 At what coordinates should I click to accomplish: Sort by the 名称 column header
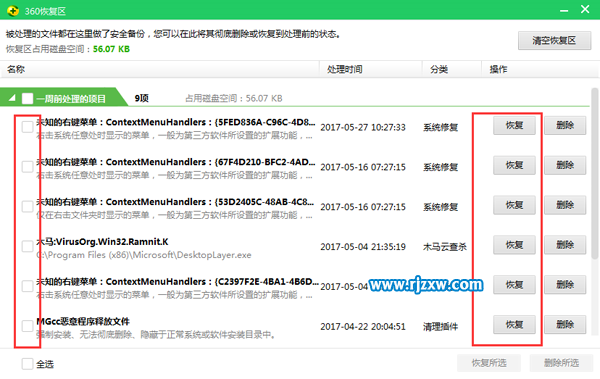tap(160, 69)
